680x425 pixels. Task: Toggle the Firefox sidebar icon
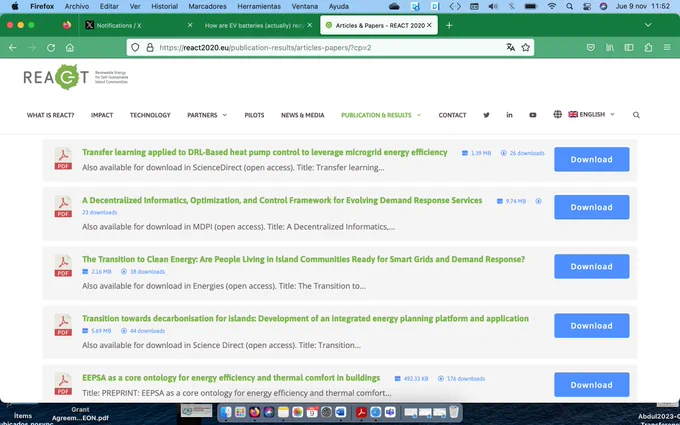(x=629, y=48)
